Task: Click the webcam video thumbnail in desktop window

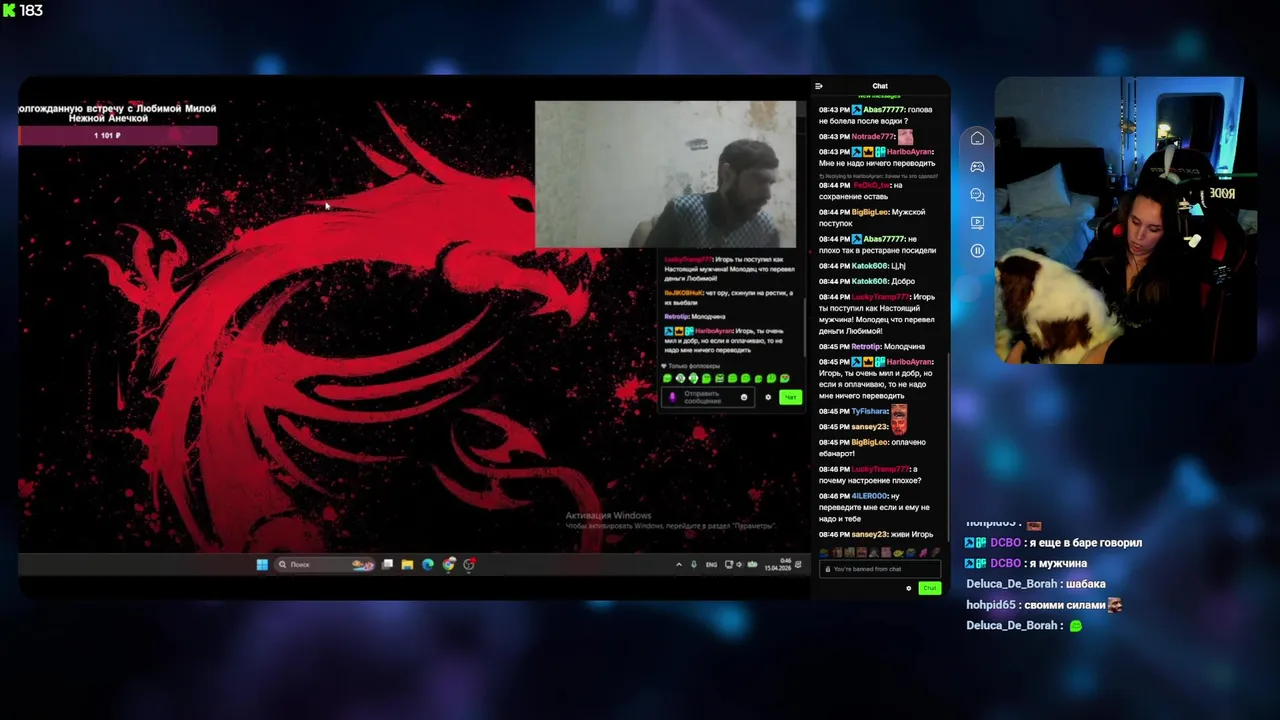Action: 665,173
